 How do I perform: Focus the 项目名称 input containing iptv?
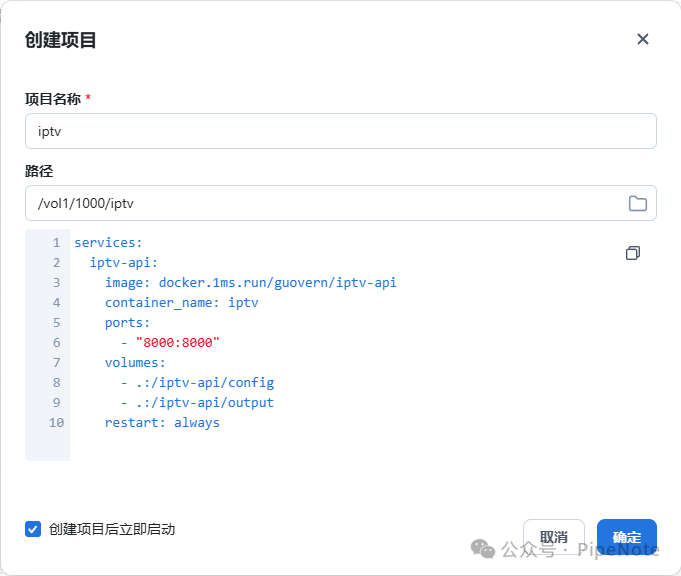click(x=340, y=131)
